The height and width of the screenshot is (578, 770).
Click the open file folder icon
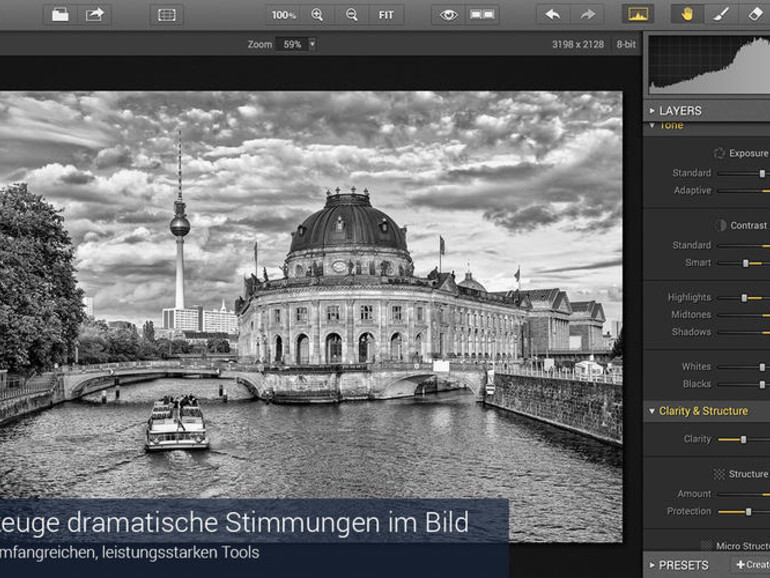click(60, 14)
